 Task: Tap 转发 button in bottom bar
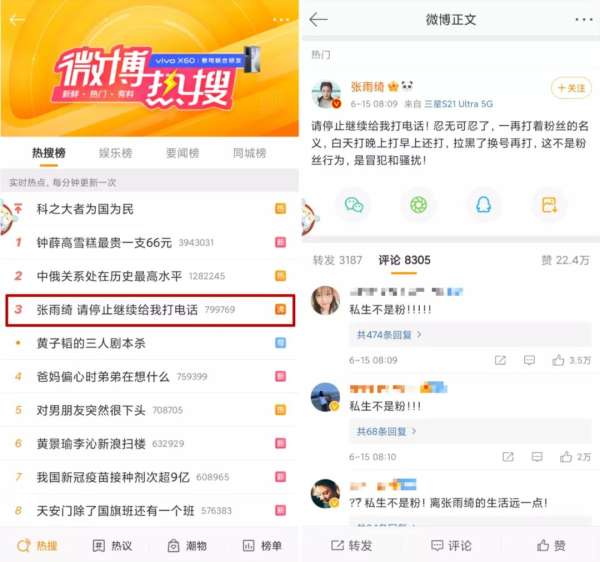click(351, 546)
